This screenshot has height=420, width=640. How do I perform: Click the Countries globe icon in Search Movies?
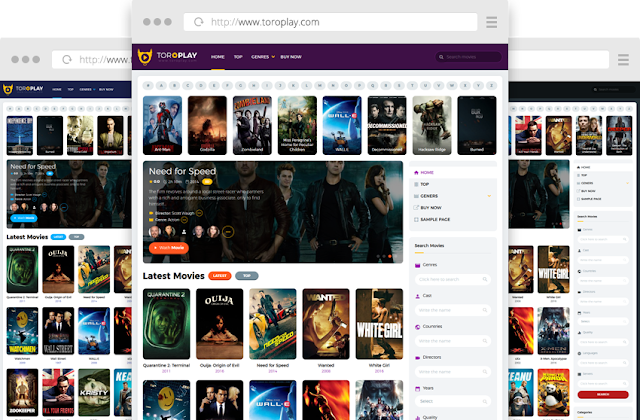coord(418,327)
